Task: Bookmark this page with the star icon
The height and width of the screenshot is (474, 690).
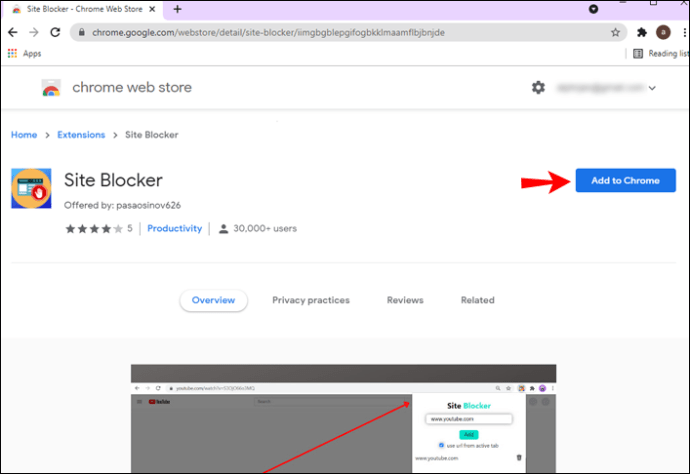Action: [615, 32]
